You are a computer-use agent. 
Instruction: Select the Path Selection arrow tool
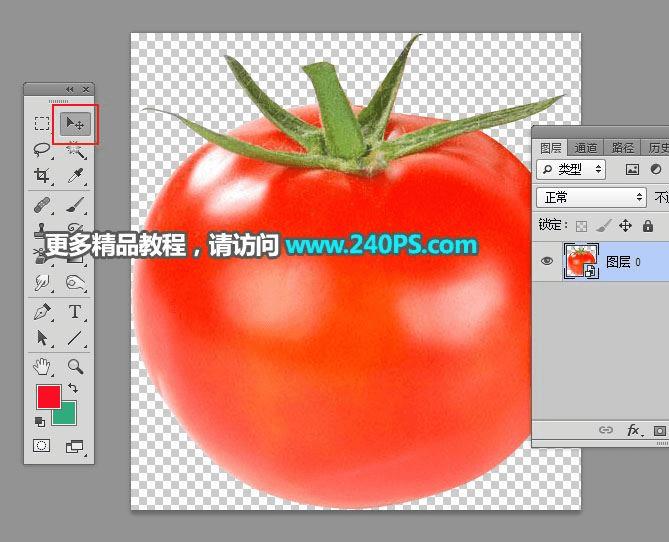42,338
